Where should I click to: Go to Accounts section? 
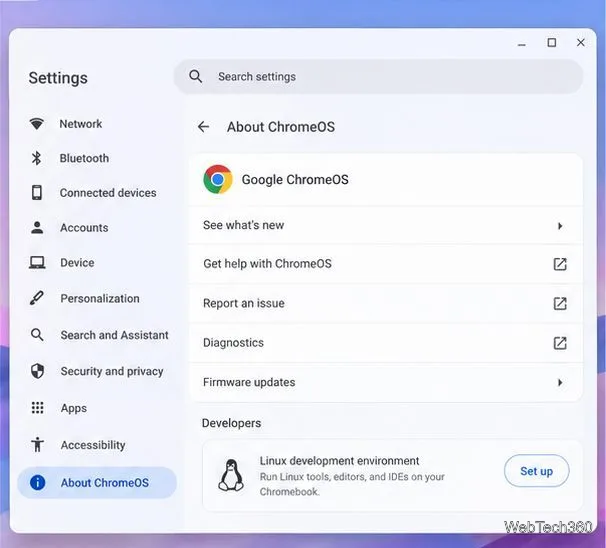[x=97, y=227]
